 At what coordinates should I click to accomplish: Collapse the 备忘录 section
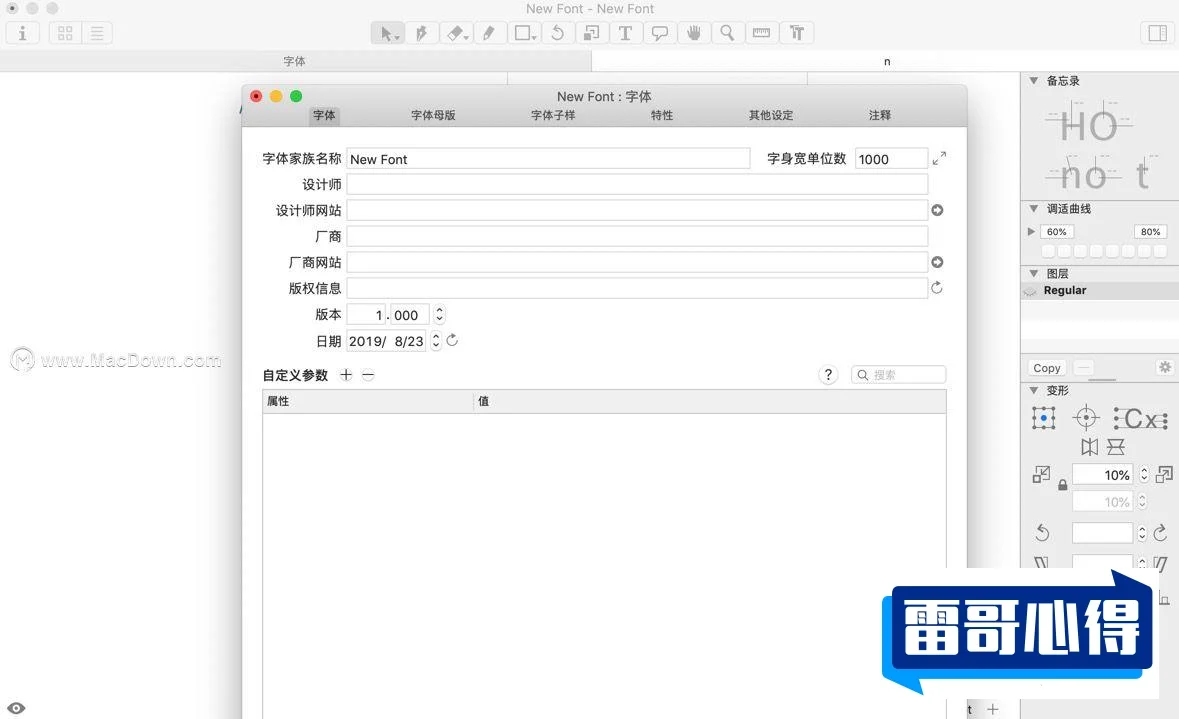1034,80
